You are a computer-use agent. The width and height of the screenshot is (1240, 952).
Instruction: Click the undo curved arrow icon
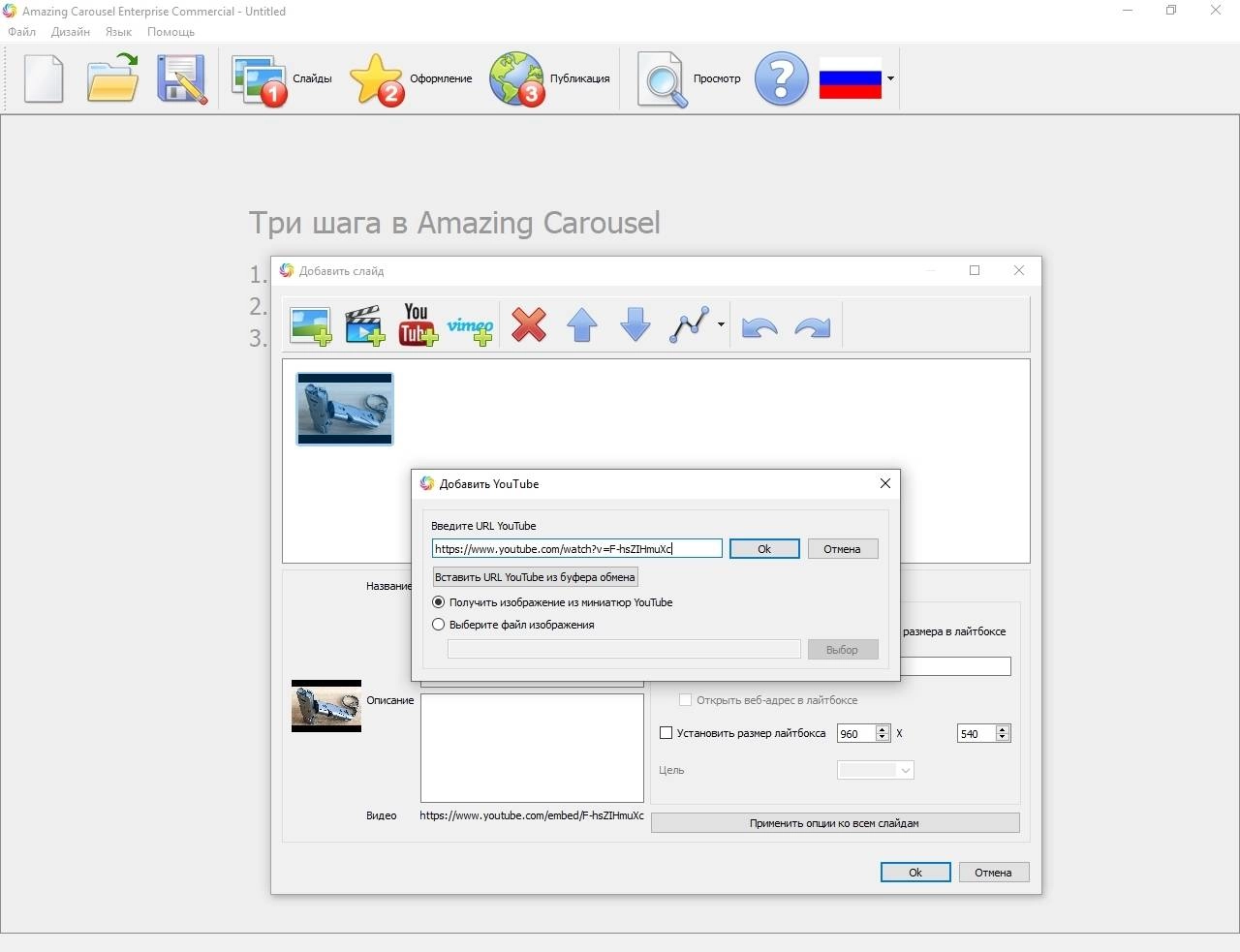(759, 327)
